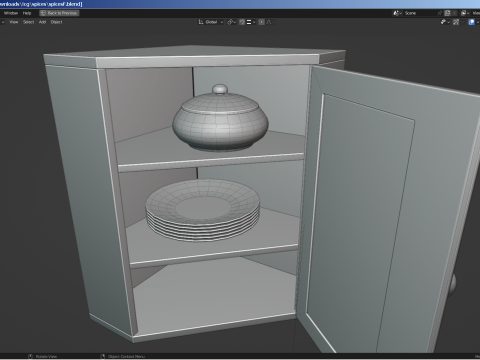Click the pin scene icon

point(440,13)
